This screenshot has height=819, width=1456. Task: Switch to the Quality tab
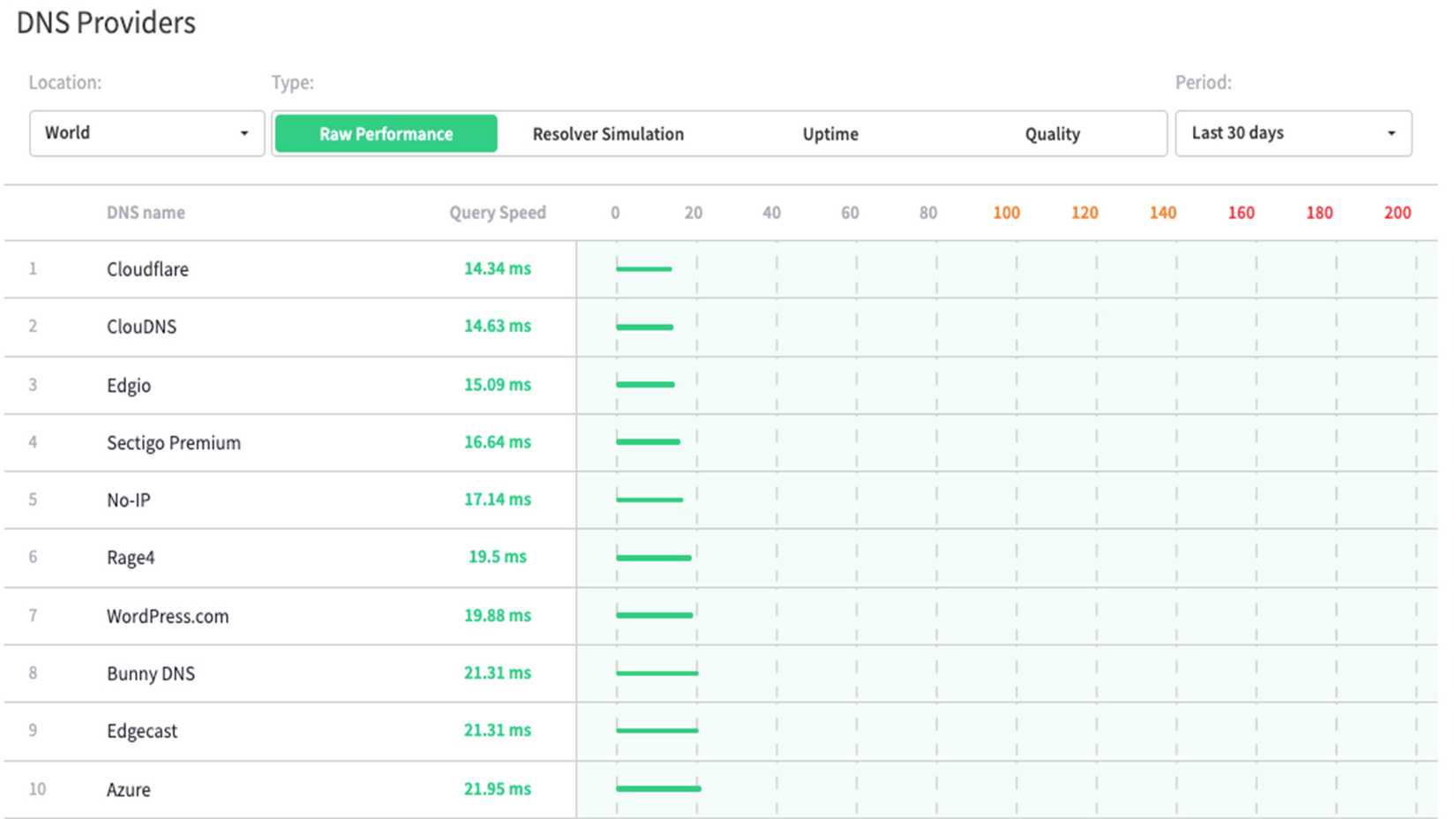point(1052,133)
